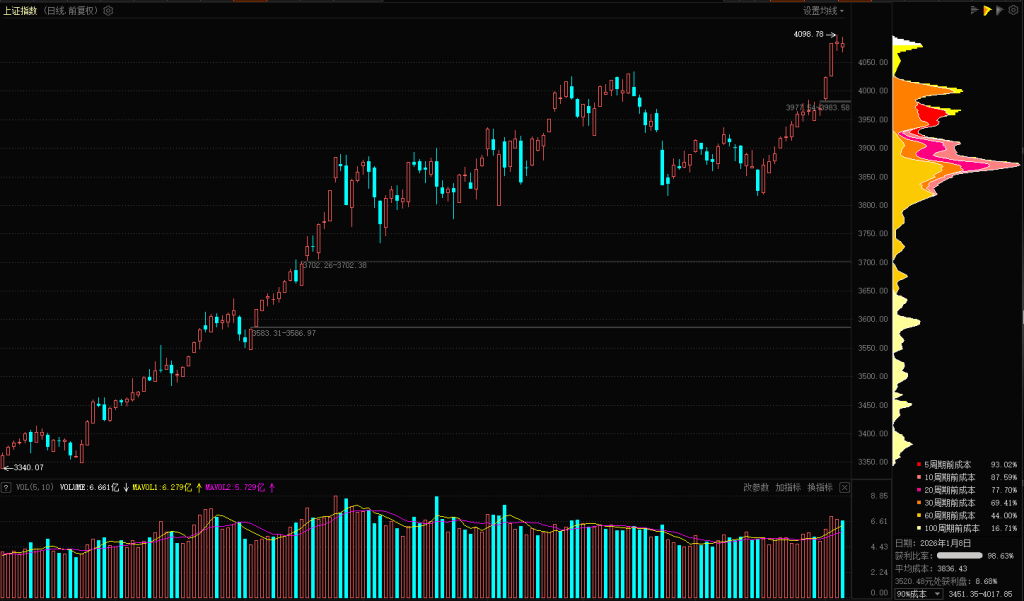Toggle the 60周期前成本 legend entry

[x=950, y=515]
